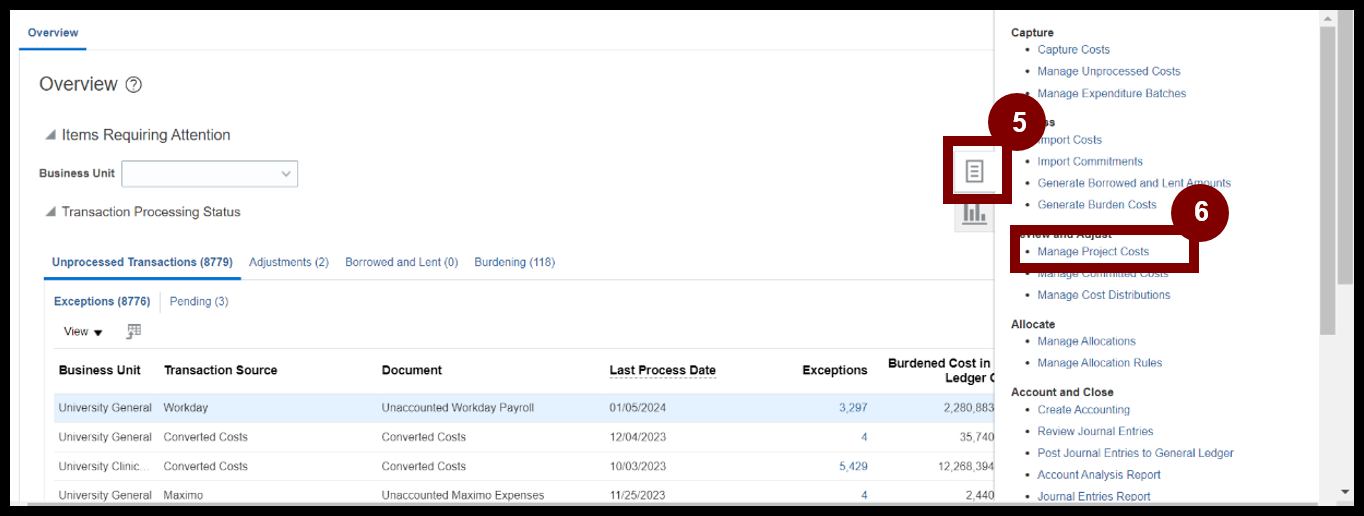Open Manage Expenditure Batches link

click(1112, 93)
